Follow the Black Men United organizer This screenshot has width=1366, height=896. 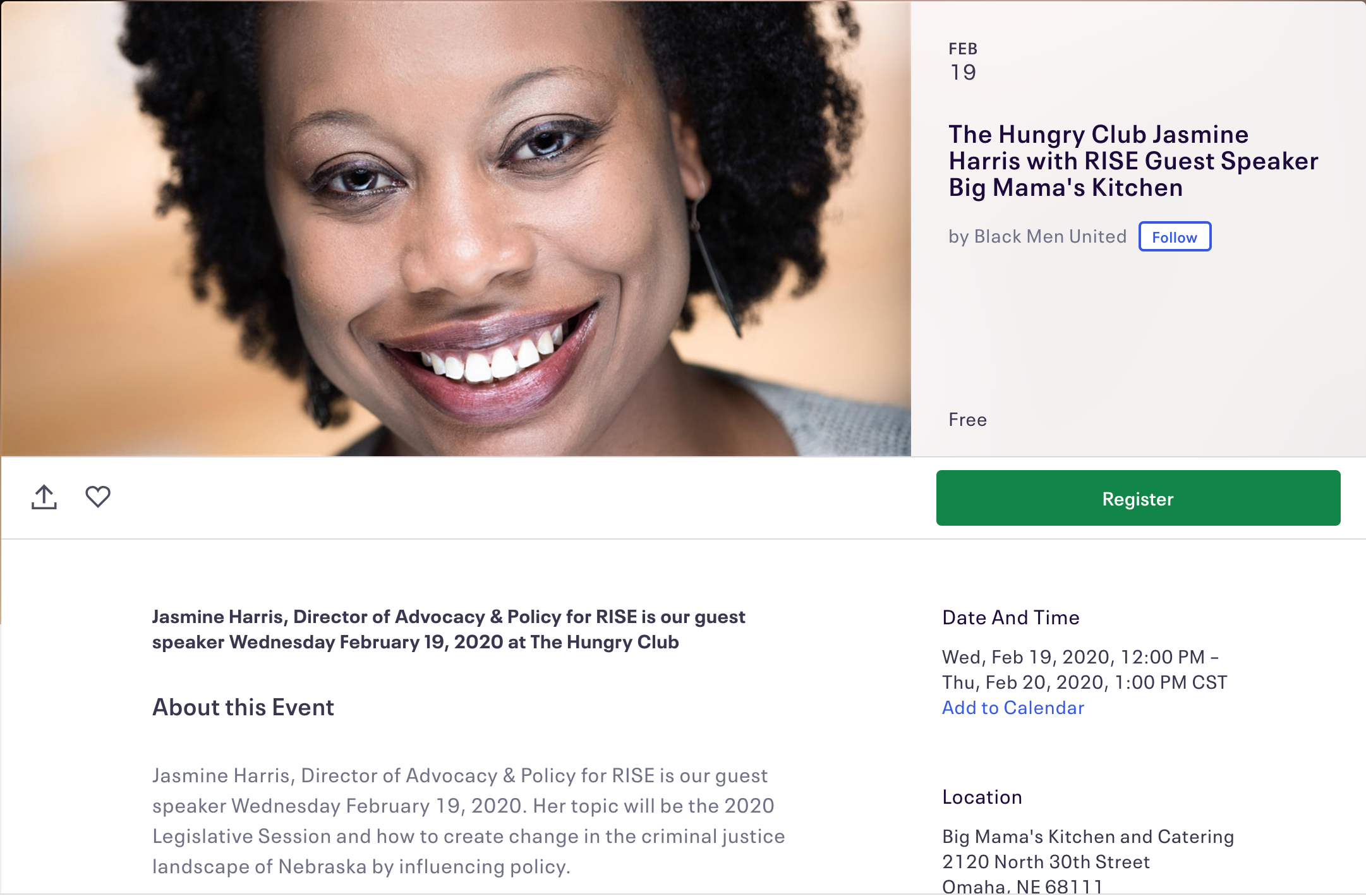coord(1174,237)
